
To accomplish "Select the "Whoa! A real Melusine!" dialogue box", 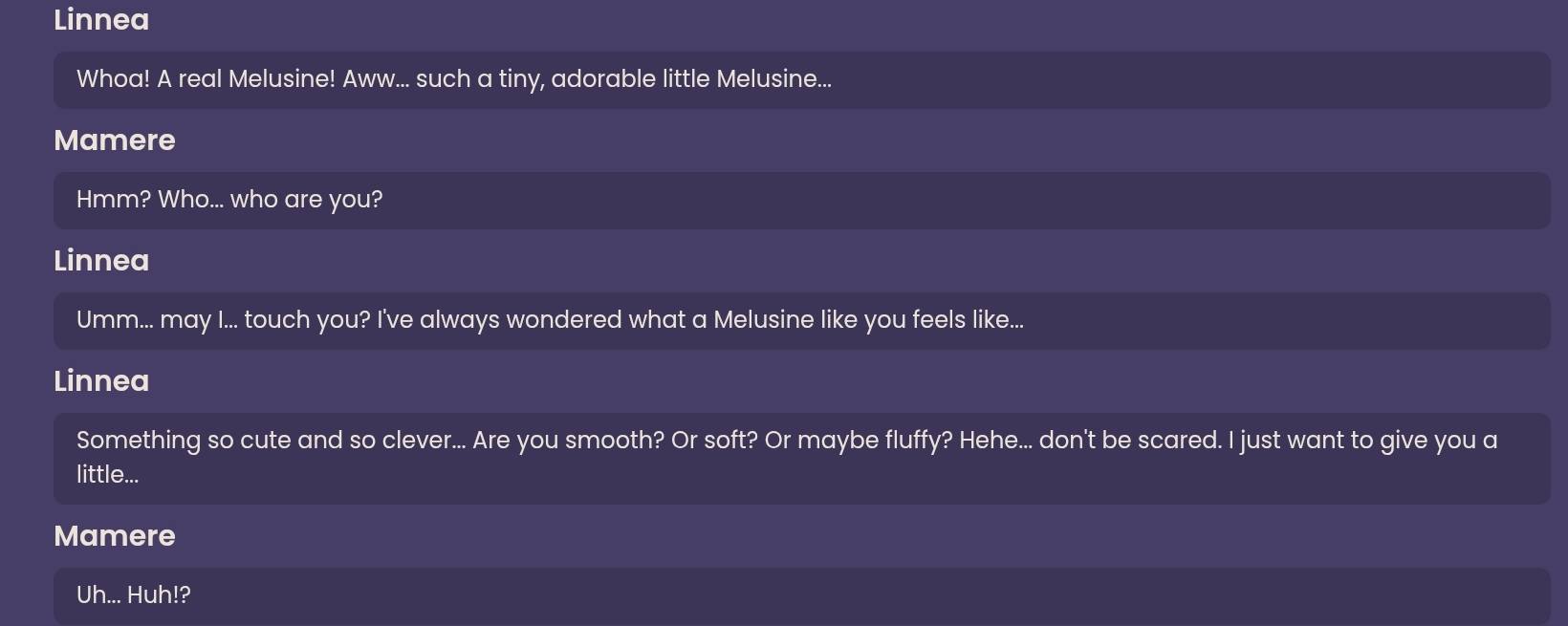I will click(x=801, y=80).
